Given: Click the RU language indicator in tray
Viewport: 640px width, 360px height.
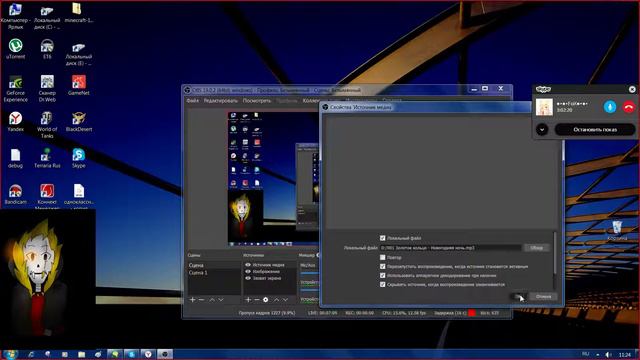Looking at the screenshot, I should pyautogui.click(x=586, y=354).
